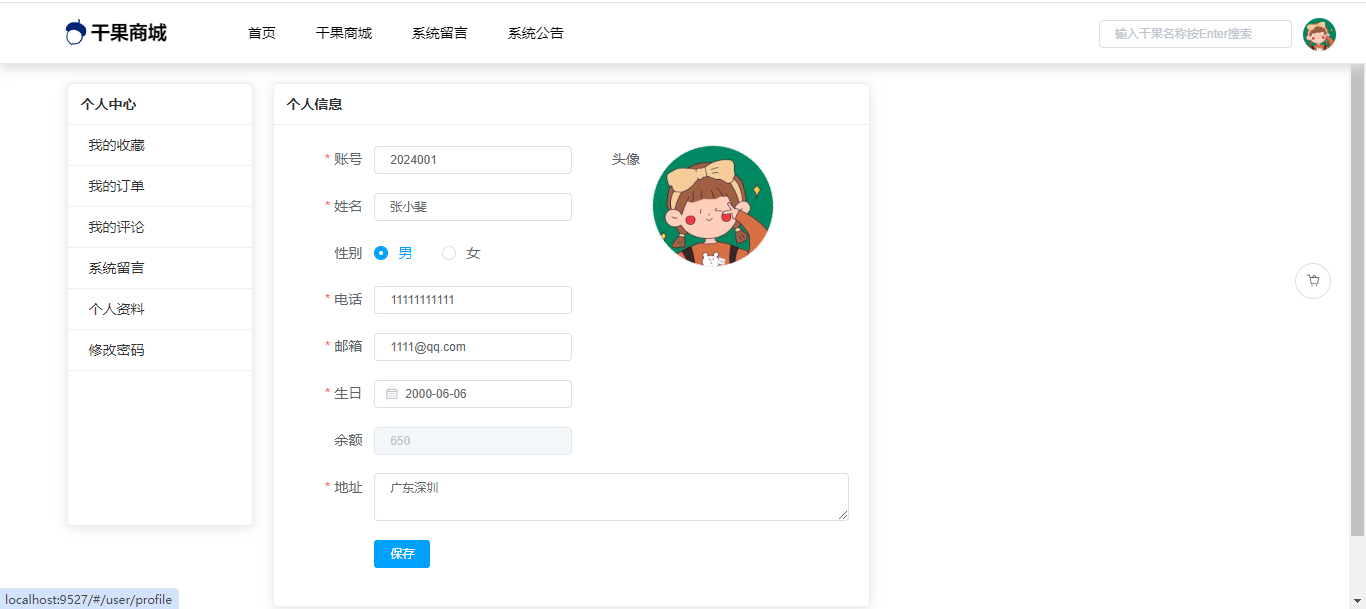Open 个人资料 in sidebar
Image resolution: width=1366 pixels, height=609 pixels.
tap(160, 309)
